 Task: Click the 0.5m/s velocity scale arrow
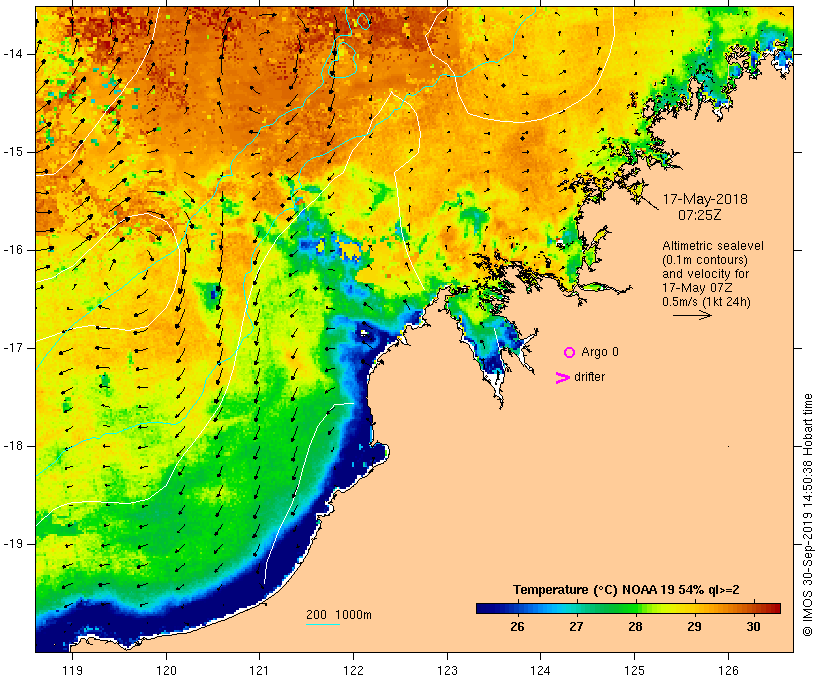click(x=692, y=315)
